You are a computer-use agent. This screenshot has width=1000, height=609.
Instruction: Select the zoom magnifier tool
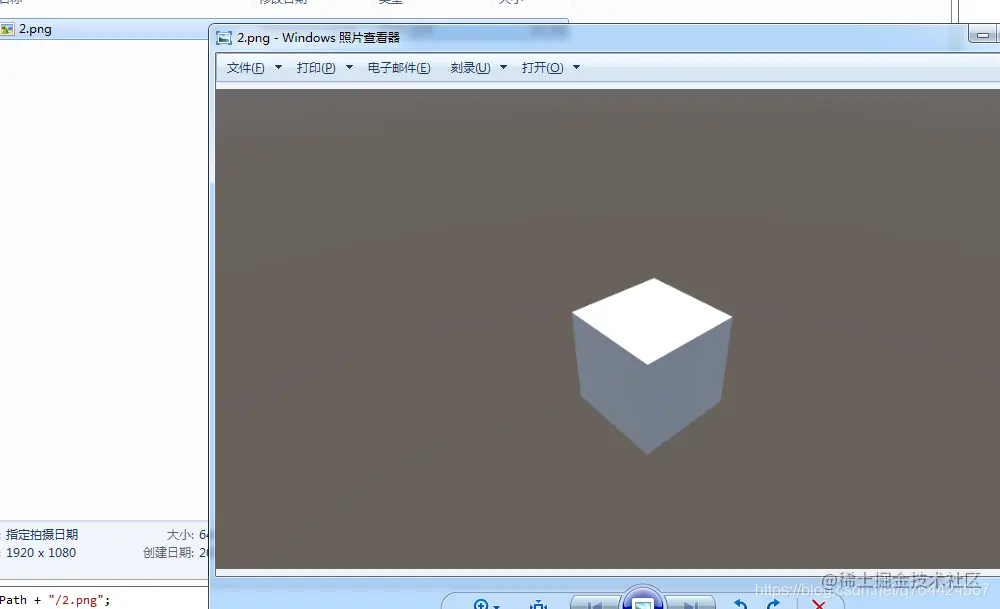pyautogui.click(x=480, y=605)
